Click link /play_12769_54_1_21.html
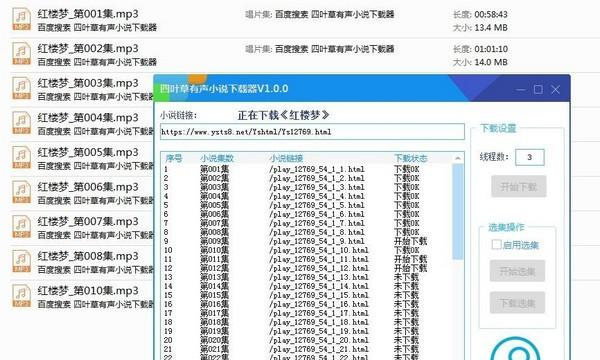This screenshot has width=600, height=360. pos(319,349)
